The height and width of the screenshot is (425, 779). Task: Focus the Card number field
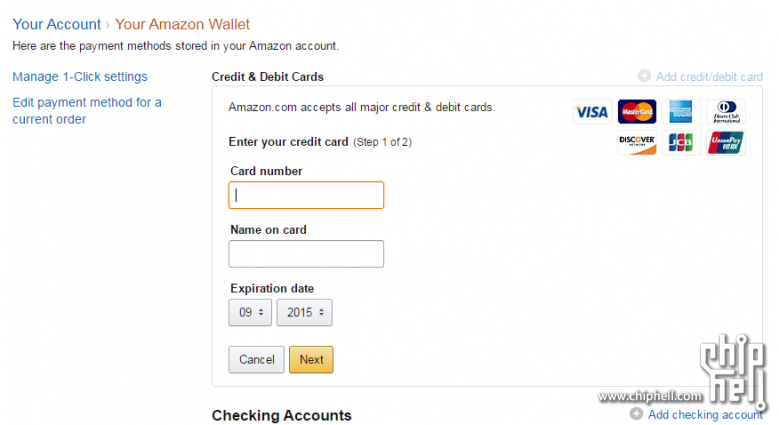tap(306, 195)
